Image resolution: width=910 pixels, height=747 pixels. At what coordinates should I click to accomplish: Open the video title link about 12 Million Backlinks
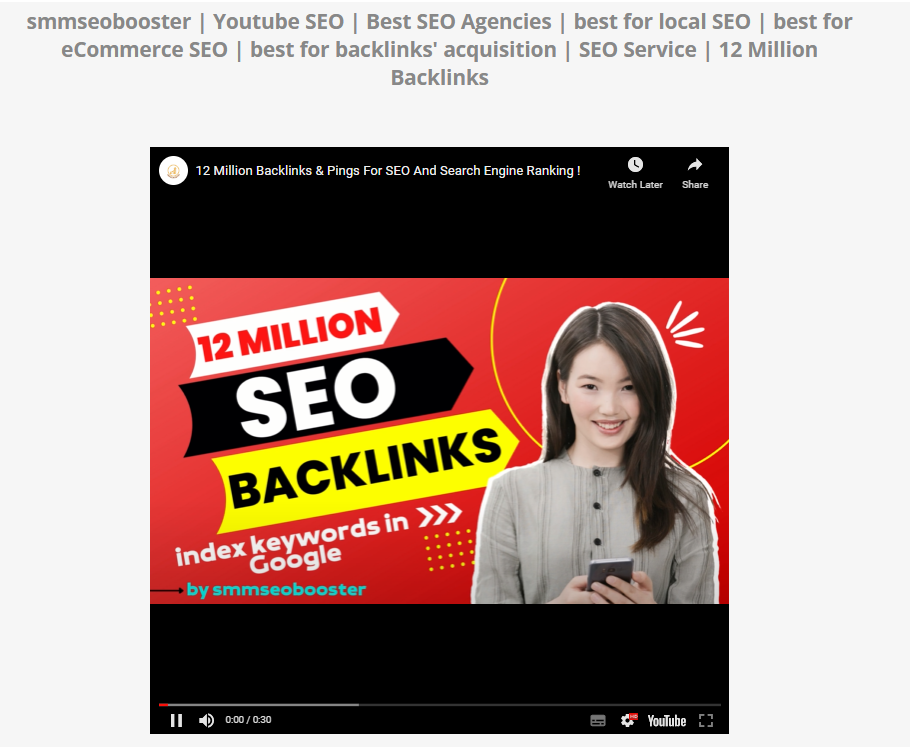pyautogui.click(x=388, y=170)
